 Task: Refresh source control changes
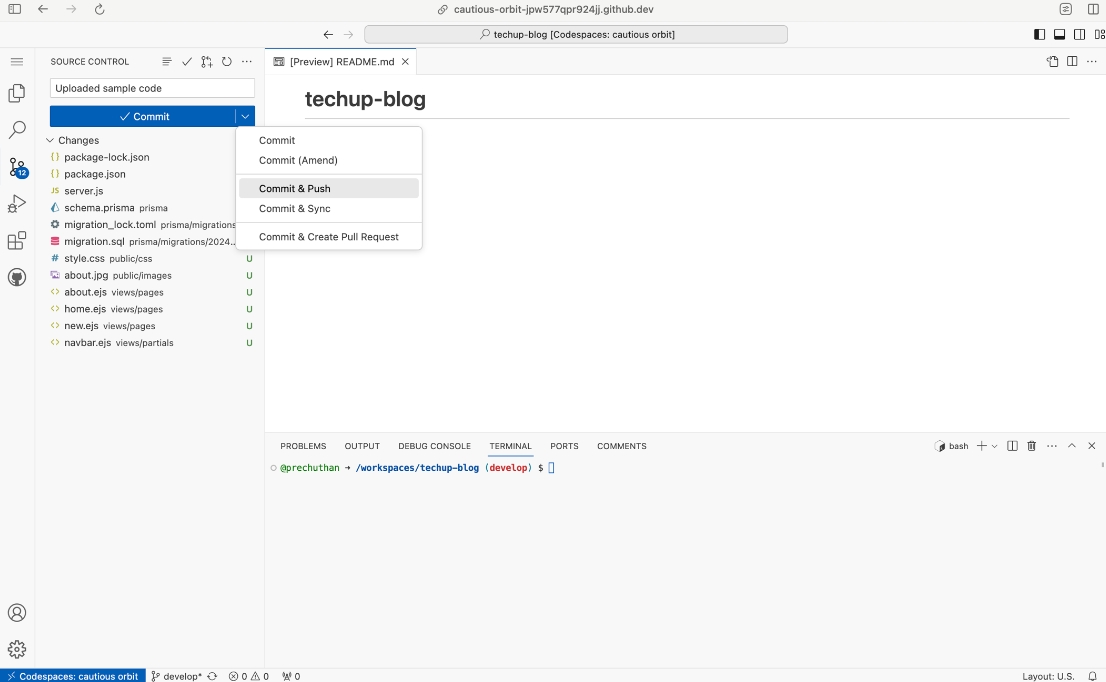click(x=227, y=62)
